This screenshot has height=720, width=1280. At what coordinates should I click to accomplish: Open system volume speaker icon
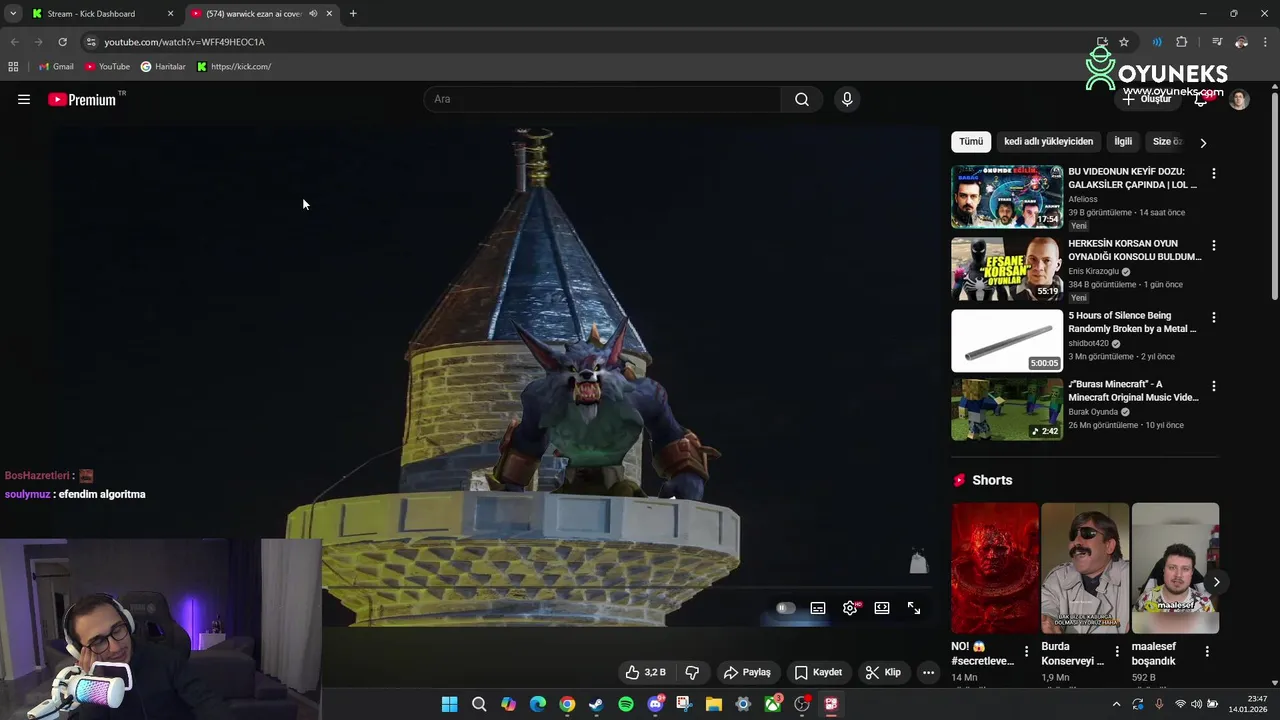[x=1197, y=704]
